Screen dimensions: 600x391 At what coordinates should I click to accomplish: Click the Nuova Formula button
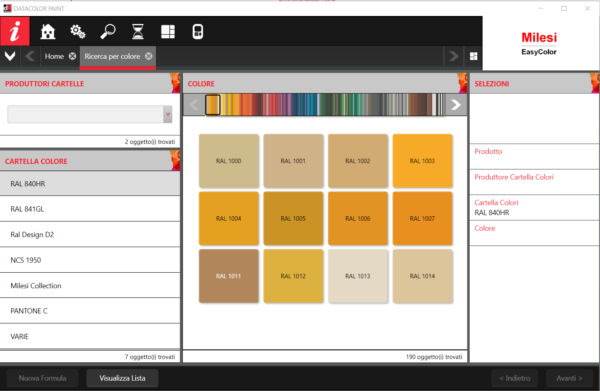pos(42,378)
